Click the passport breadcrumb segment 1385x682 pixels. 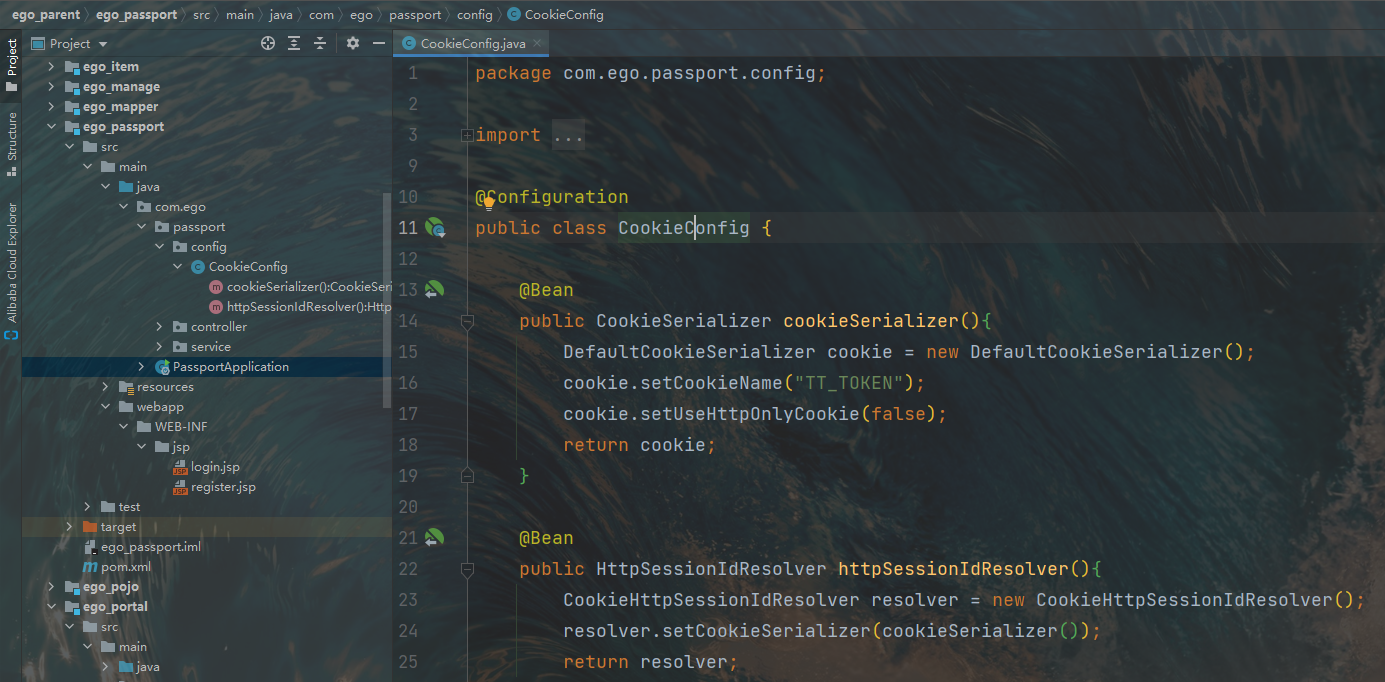pos(415,15)
